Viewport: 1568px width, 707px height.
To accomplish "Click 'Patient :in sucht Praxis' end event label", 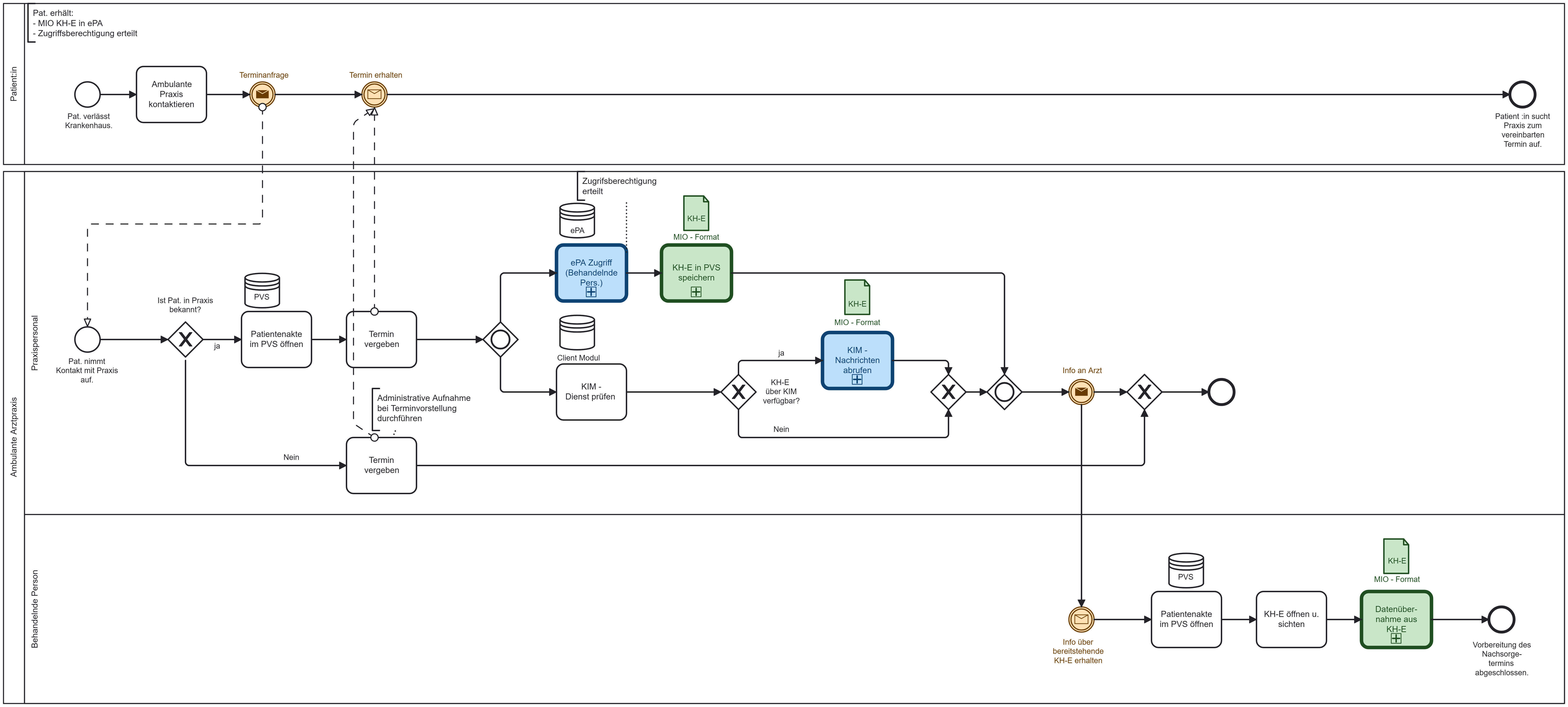I will click(x=1522, y=130).
